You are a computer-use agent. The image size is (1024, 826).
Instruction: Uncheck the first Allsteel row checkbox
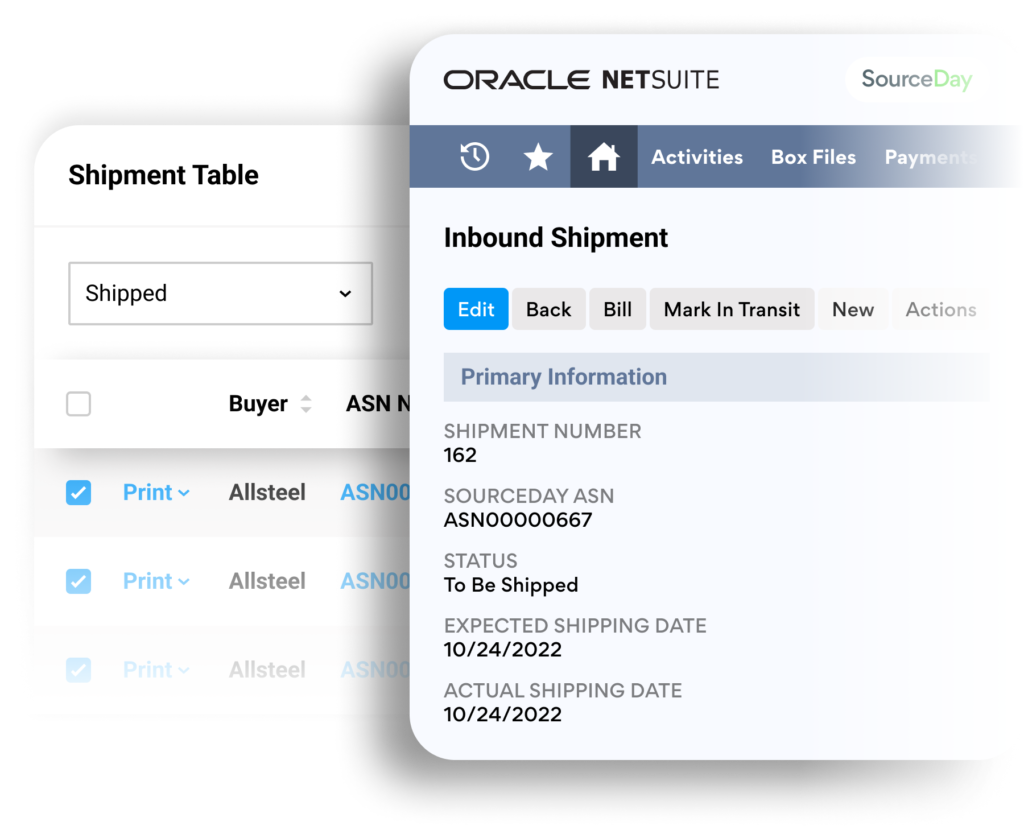tap(78, 492)
